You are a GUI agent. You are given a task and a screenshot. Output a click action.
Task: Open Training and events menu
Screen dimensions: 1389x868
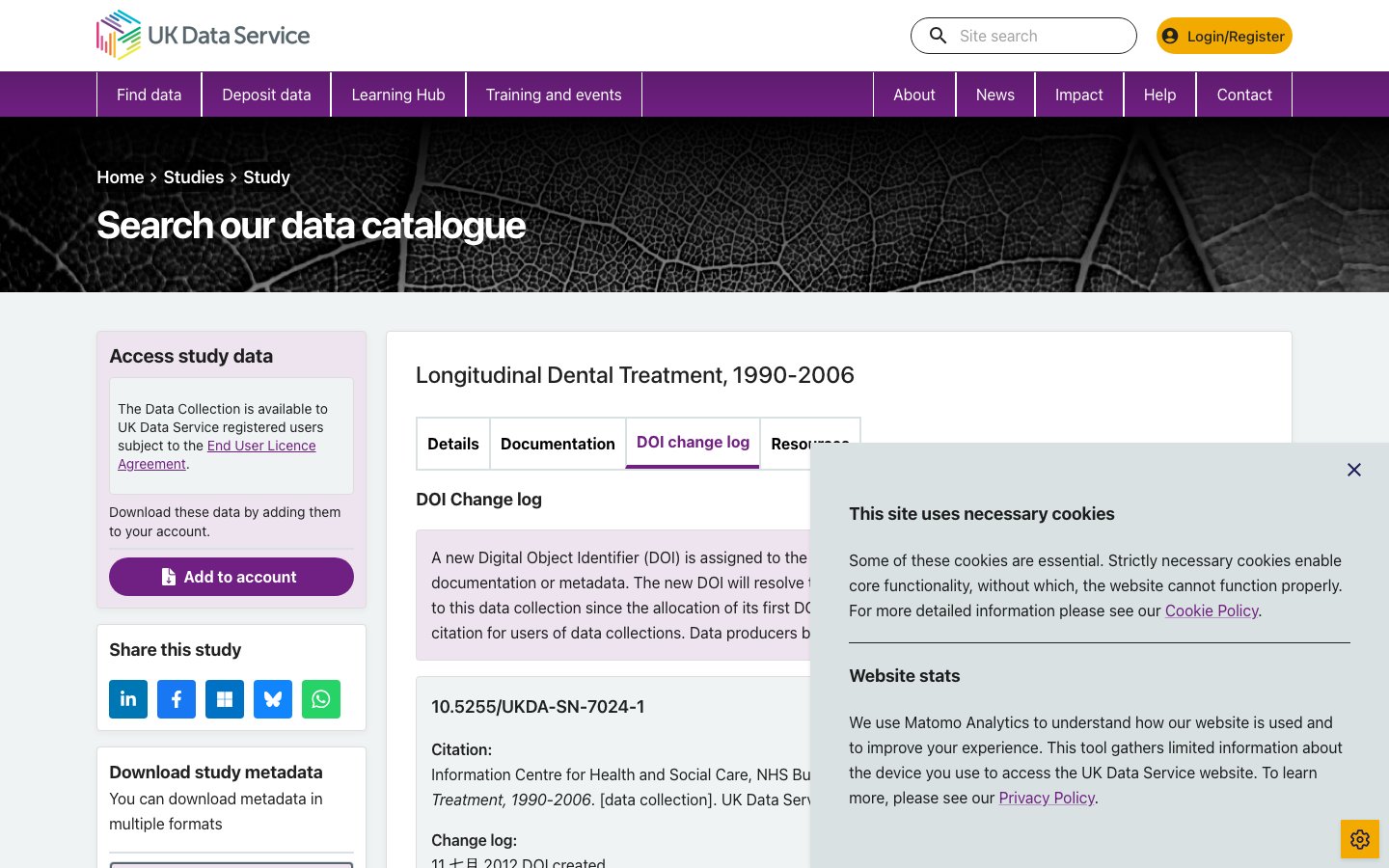tap(554, 95)
